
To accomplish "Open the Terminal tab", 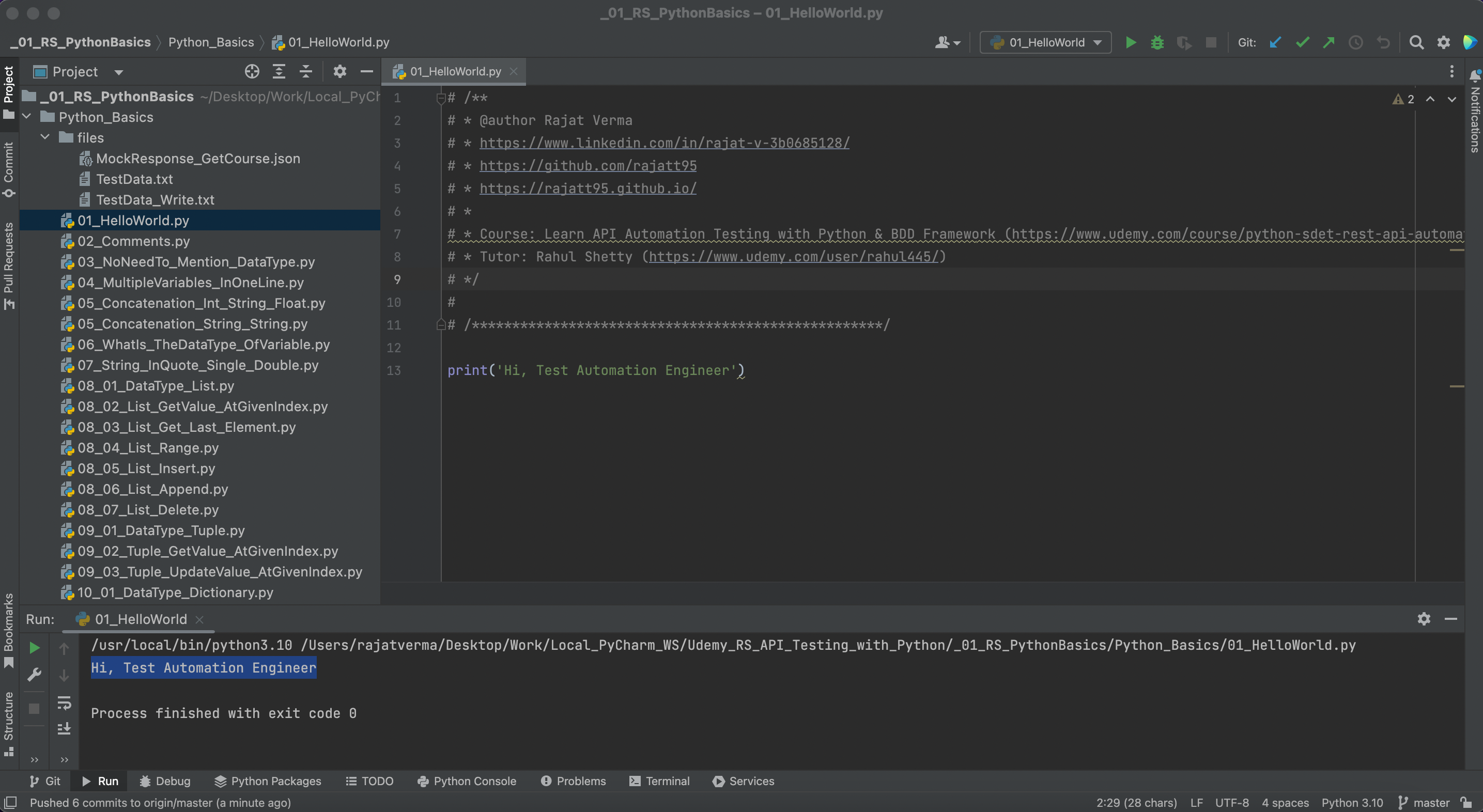I will pos(659,780).
